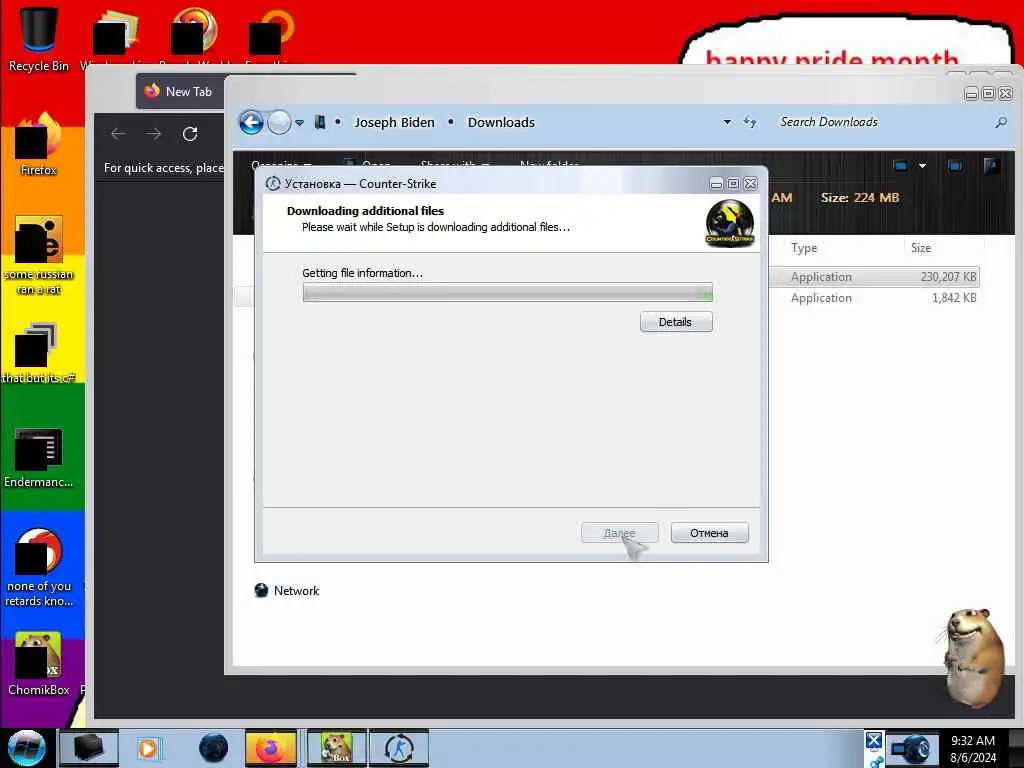Screen dimensions: 1024x768
Task: Click the Details button in the installer
Action: 676,322
